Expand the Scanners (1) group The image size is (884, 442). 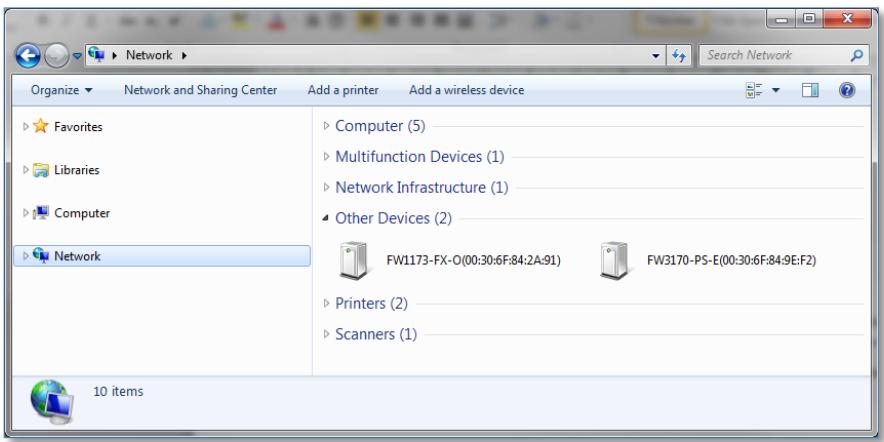point(326,334)
